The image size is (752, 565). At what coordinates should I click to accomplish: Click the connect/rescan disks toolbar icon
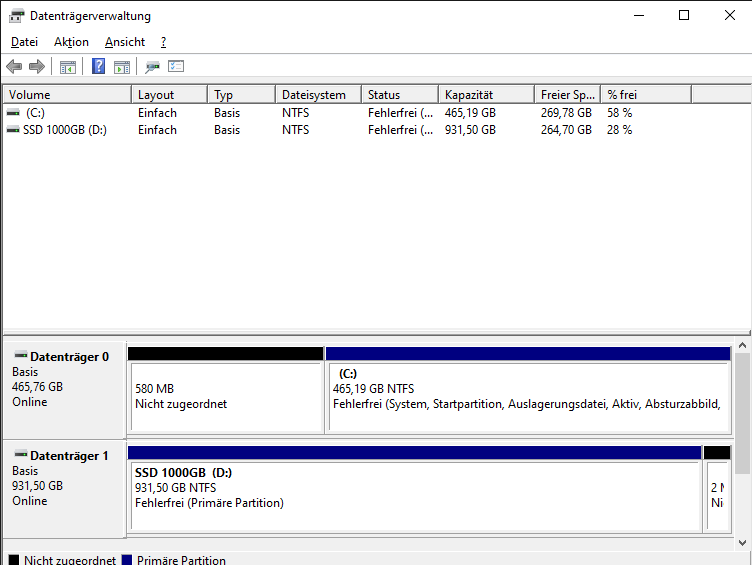153,67
